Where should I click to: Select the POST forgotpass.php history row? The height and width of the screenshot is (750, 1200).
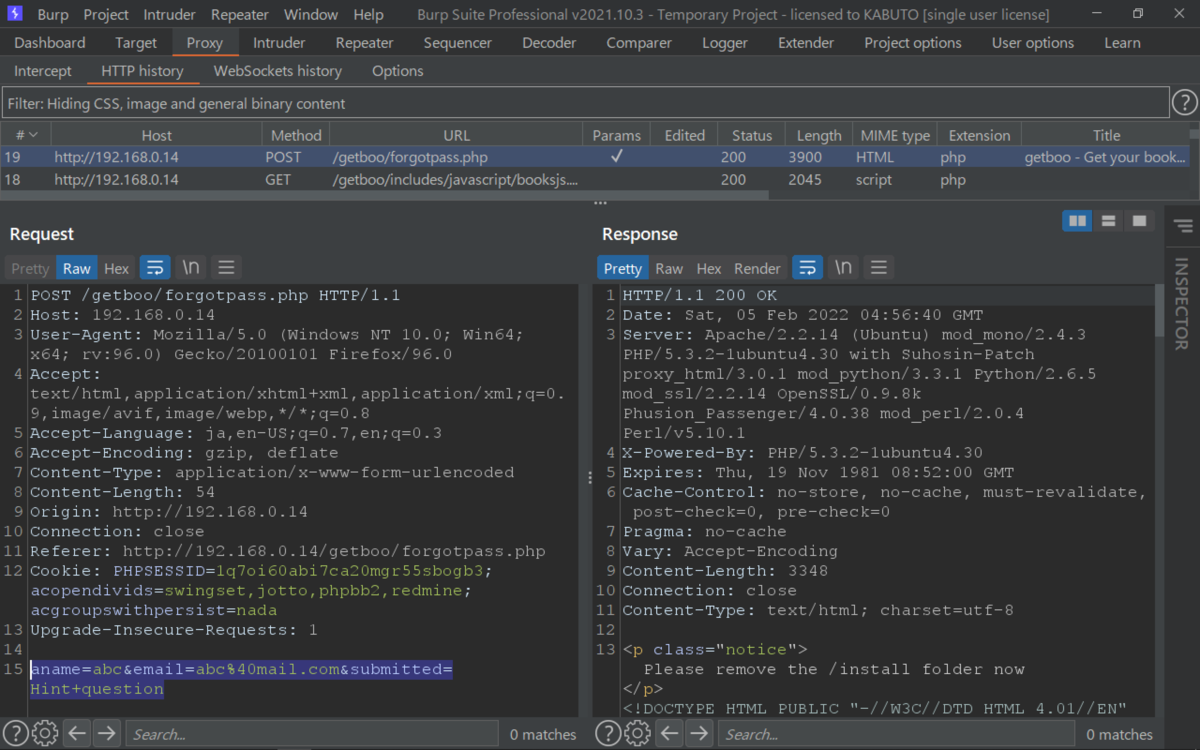(594, 157)
